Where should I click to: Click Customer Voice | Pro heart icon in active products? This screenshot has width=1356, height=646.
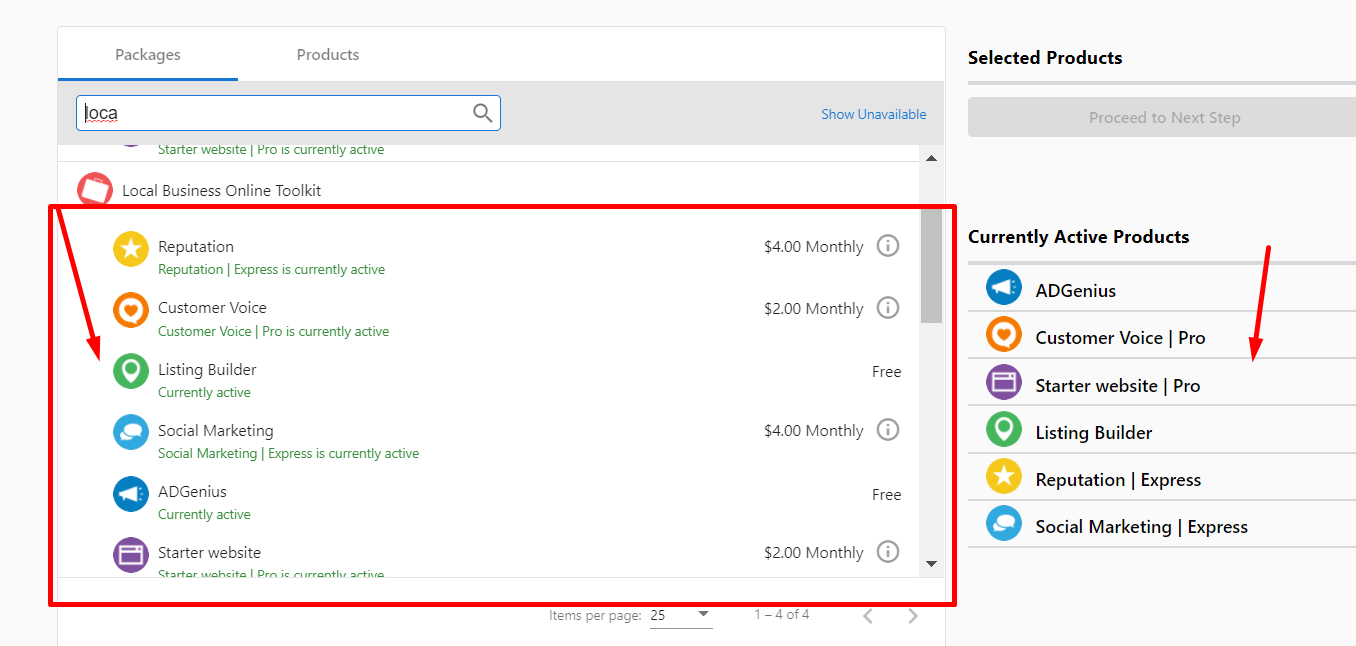[1004, 334]
